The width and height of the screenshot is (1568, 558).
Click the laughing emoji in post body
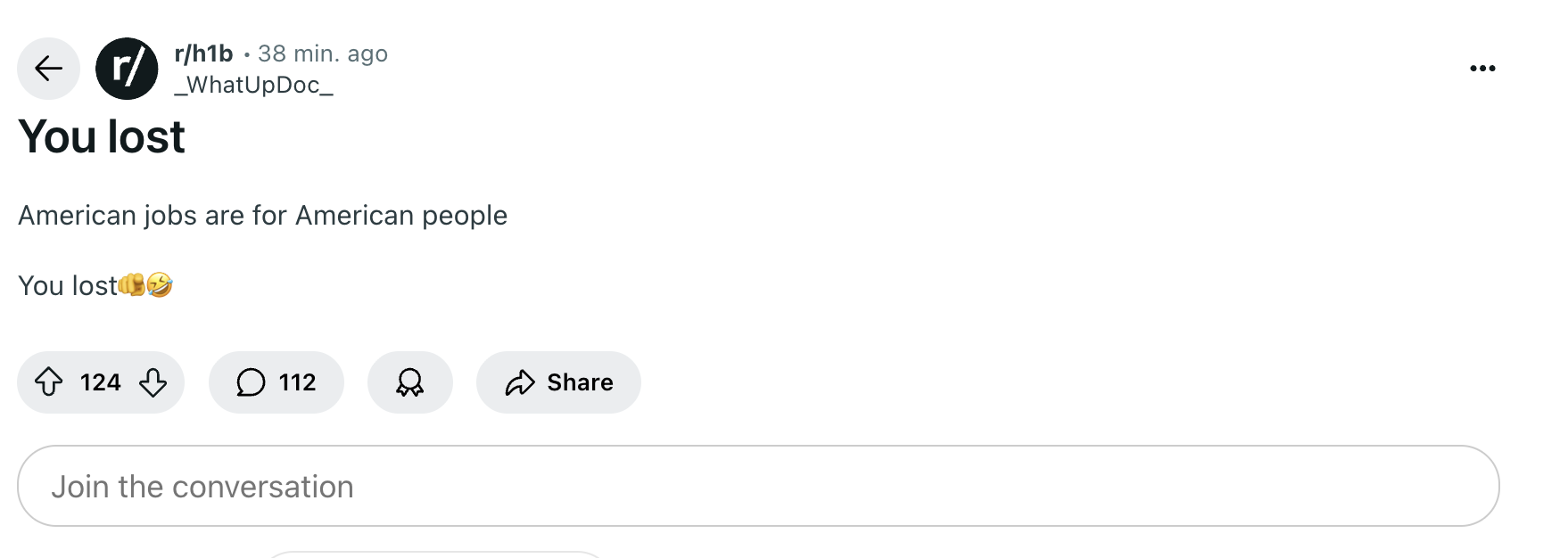point(160,285)
